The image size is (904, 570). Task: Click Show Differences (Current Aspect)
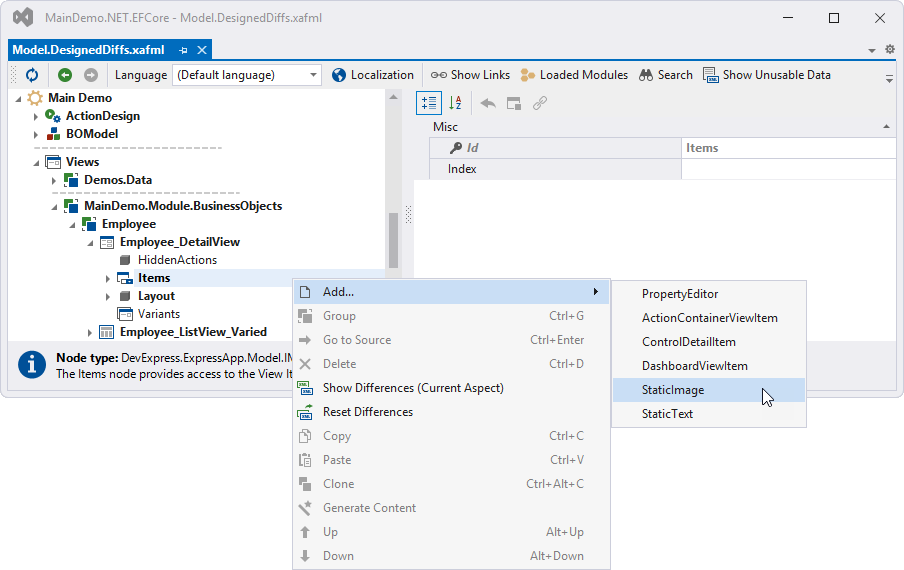pos(412,388)
